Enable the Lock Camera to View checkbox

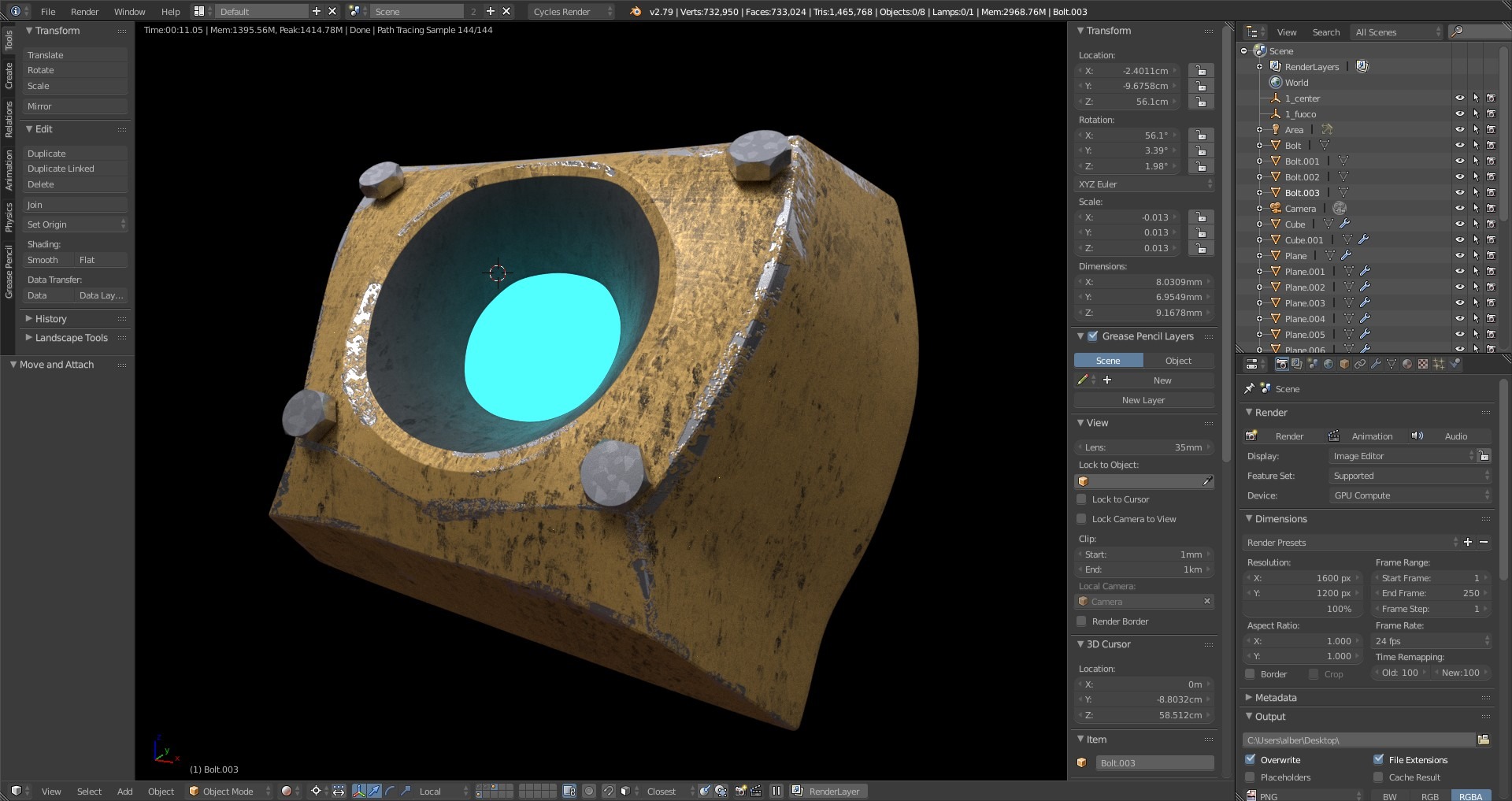[x=1081, y=519]
